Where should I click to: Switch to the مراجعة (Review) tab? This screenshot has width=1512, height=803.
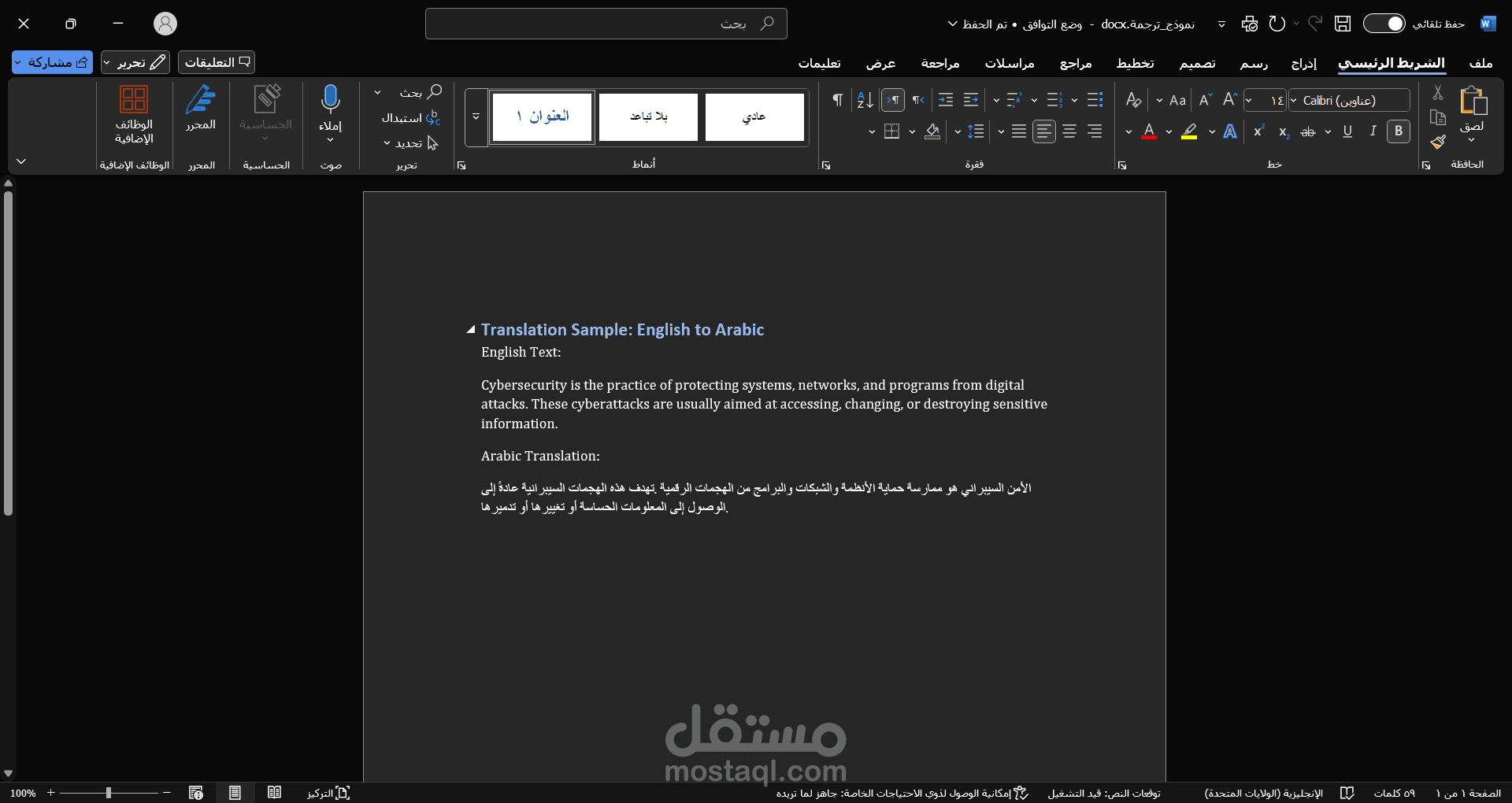tap(940, 63)
